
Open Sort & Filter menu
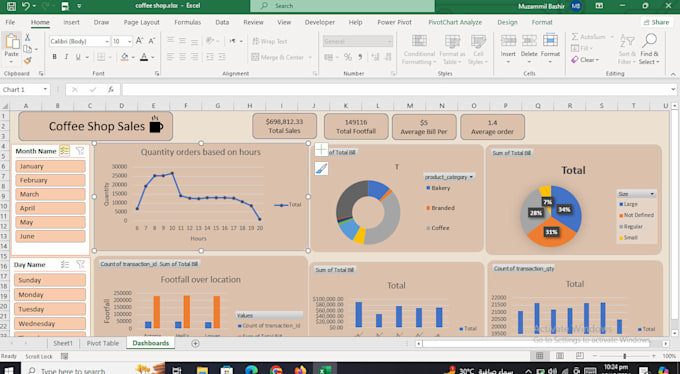coord(627,49)
